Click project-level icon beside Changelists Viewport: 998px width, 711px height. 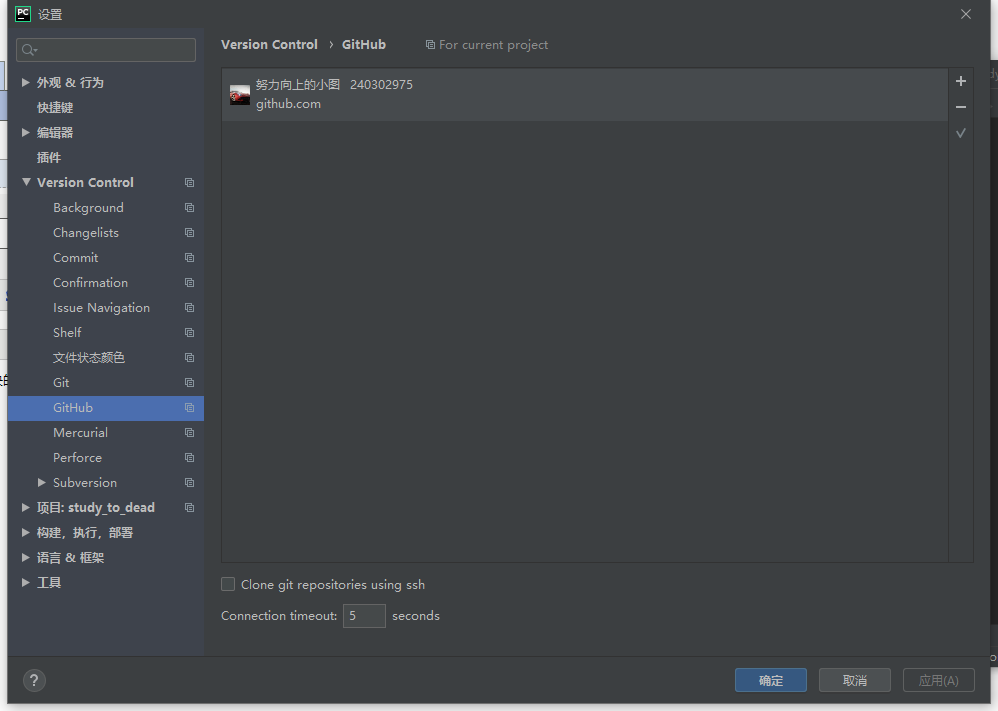click(x=189, y=232)
